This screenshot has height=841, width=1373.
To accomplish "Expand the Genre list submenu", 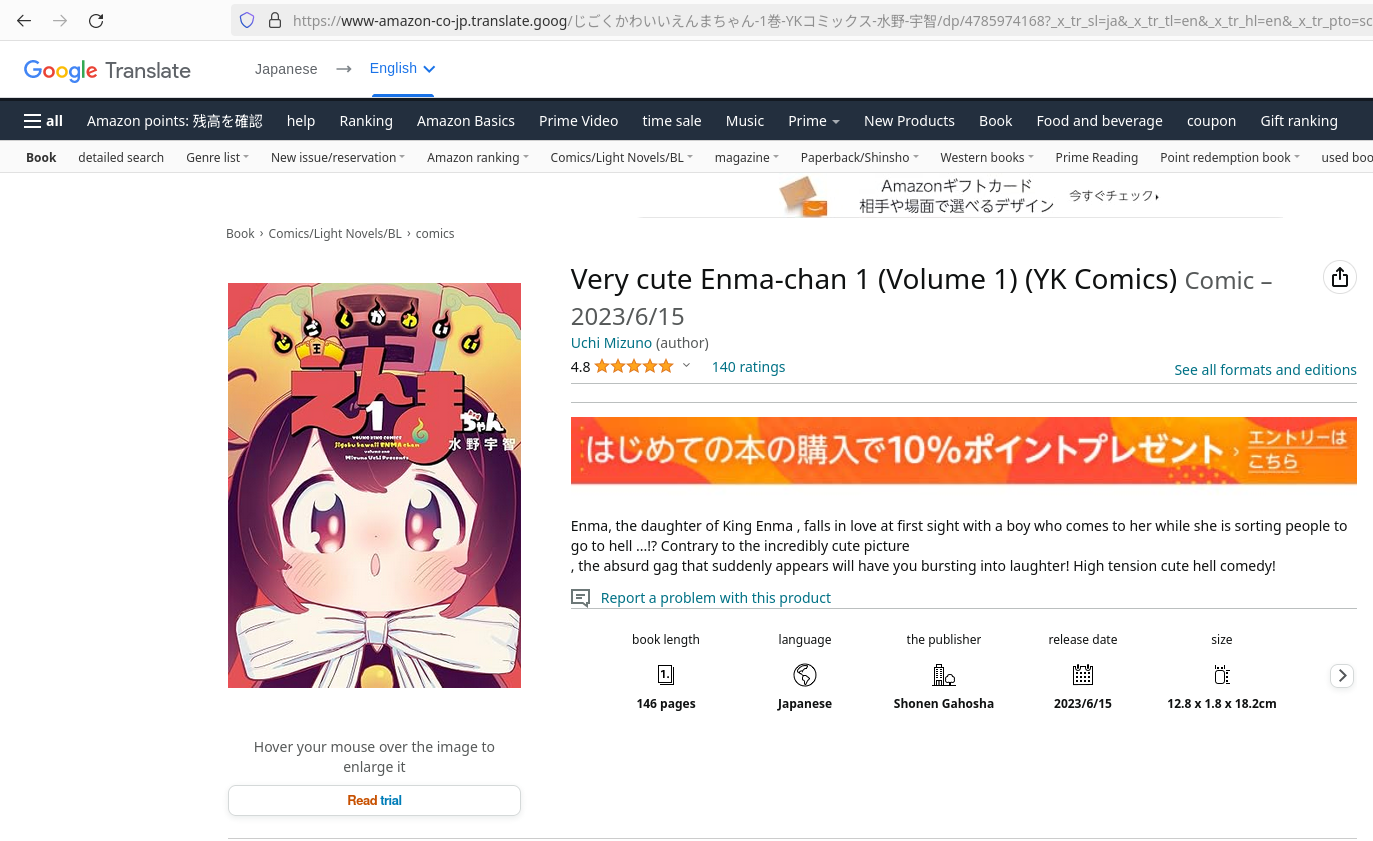I will [217, 157].
